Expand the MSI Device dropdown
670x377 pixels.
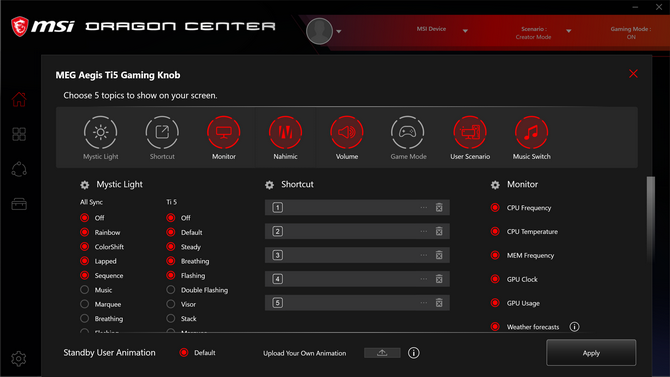465,31
